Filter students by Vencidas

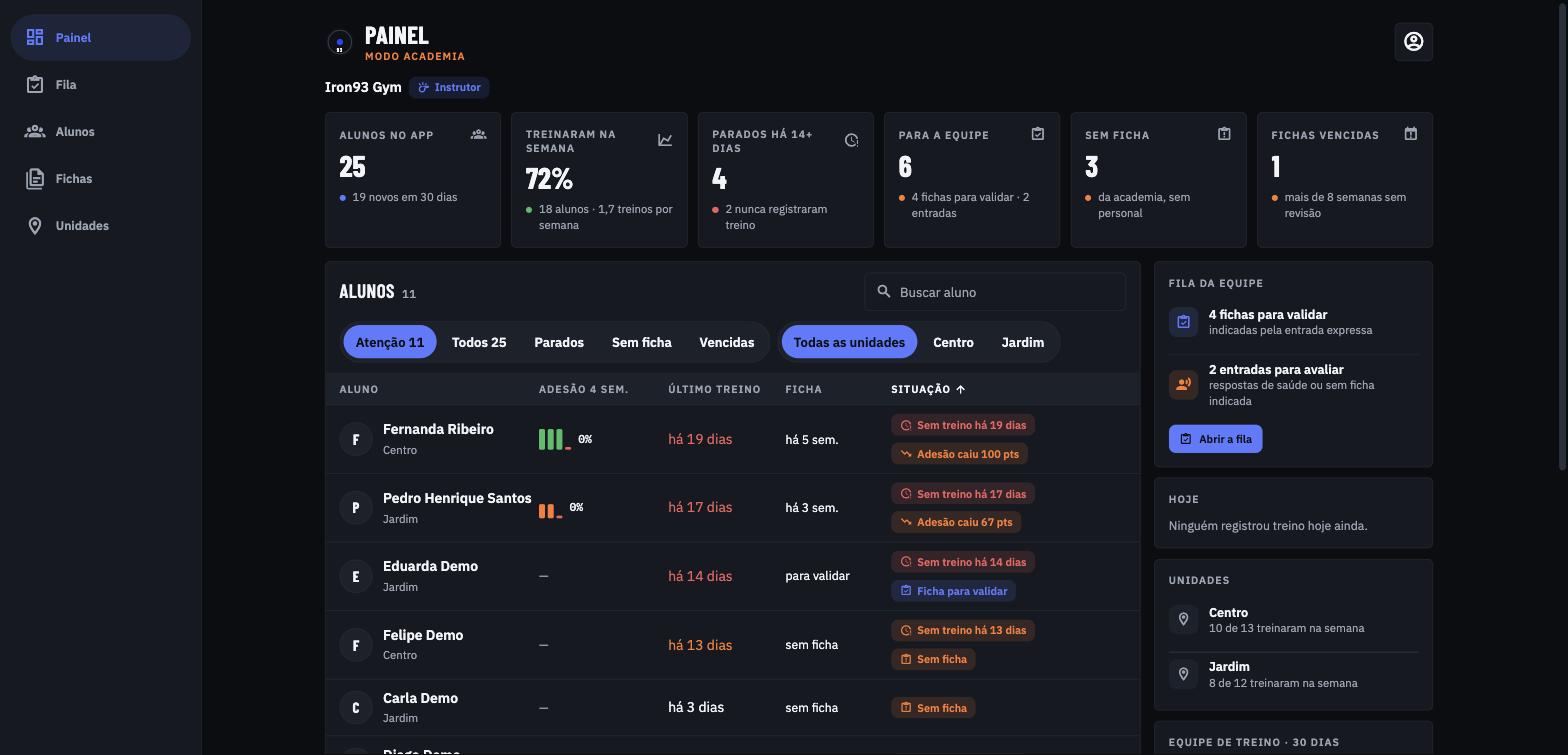click(x=727, y=342)
